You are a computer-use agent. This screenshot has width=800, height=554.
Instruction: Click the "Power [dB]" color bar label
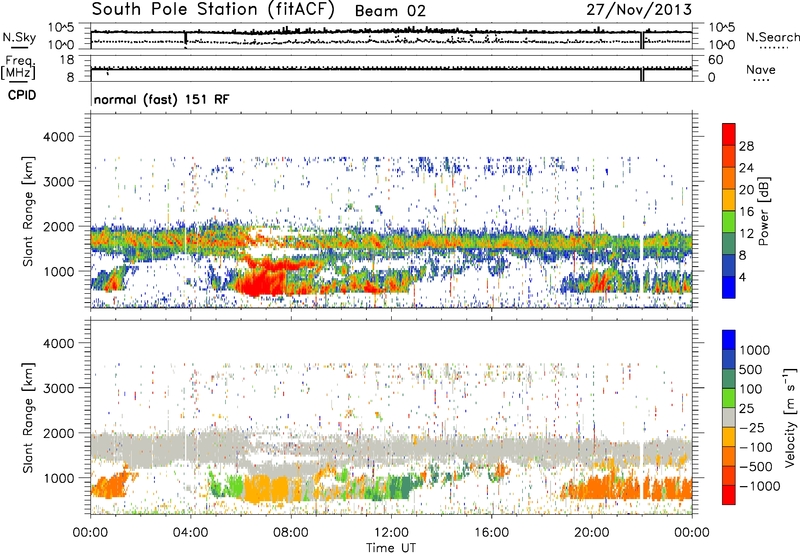click(x=763, y=211)
